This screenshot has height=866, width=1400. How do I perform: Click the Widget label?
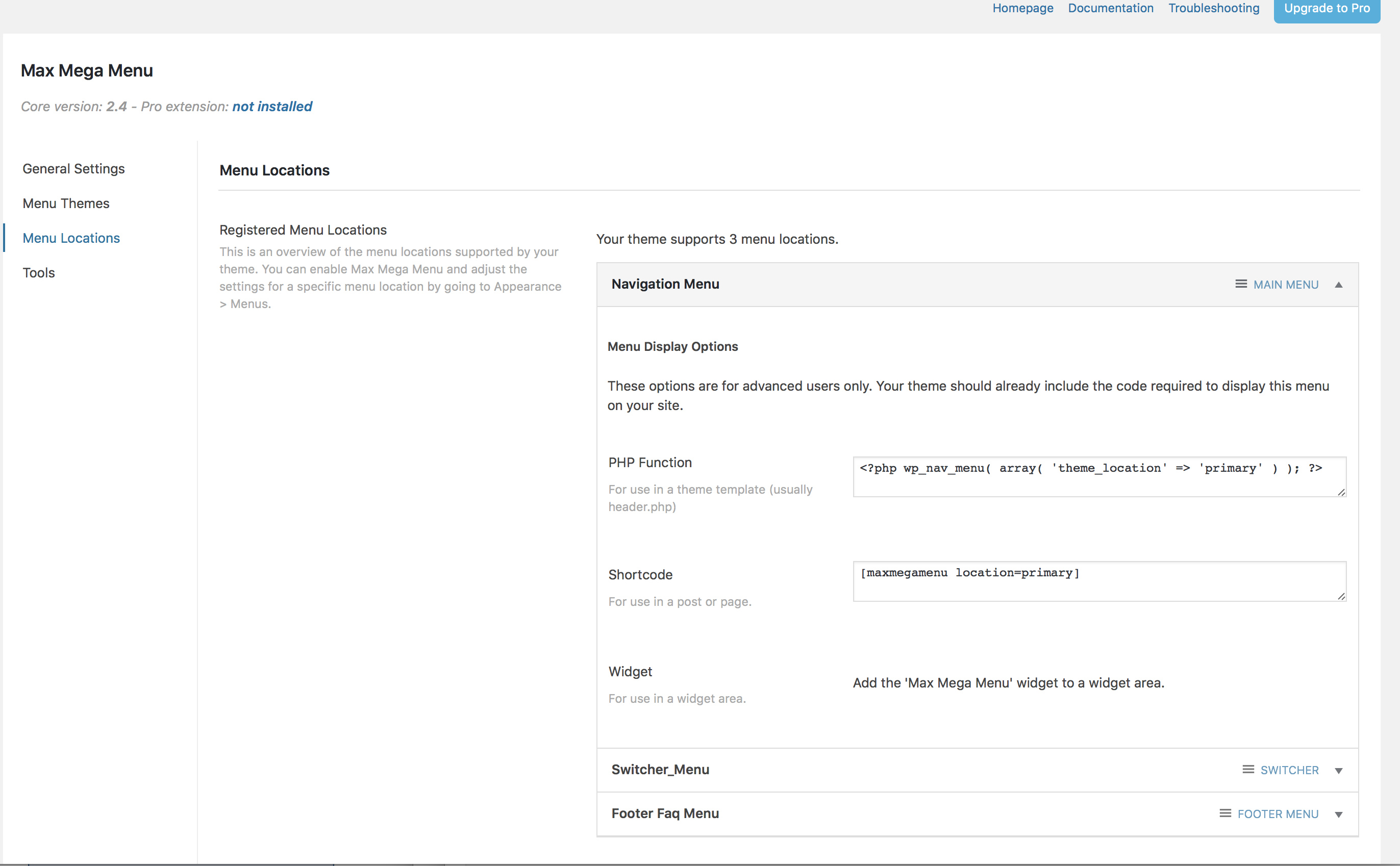[630, 672]
